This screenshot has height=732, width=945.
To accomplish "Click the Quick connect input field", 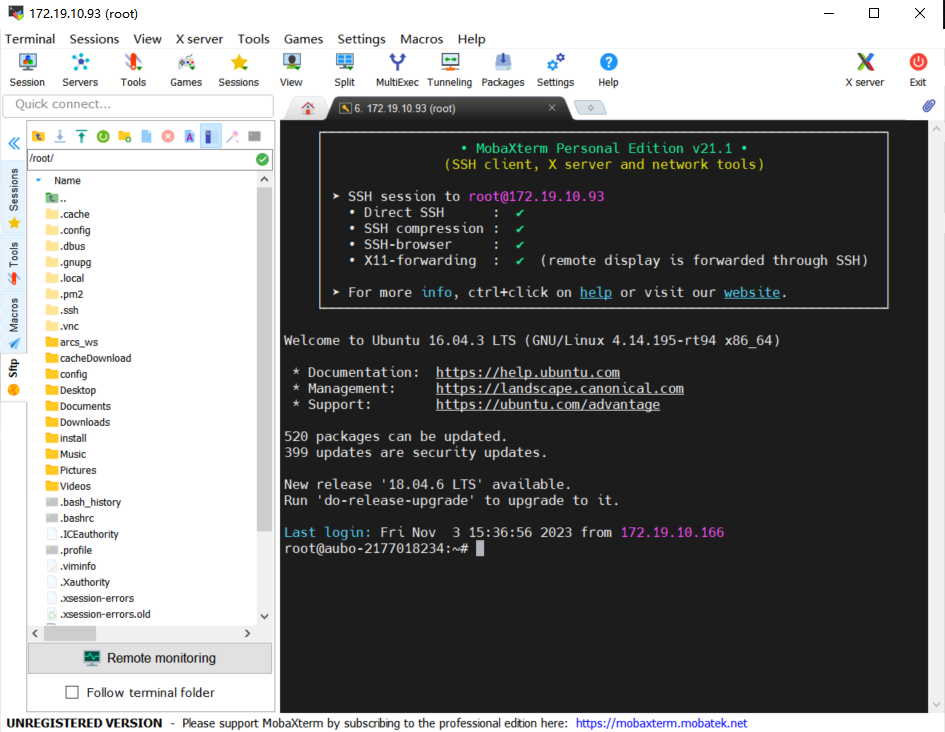I will pos(139,105).
